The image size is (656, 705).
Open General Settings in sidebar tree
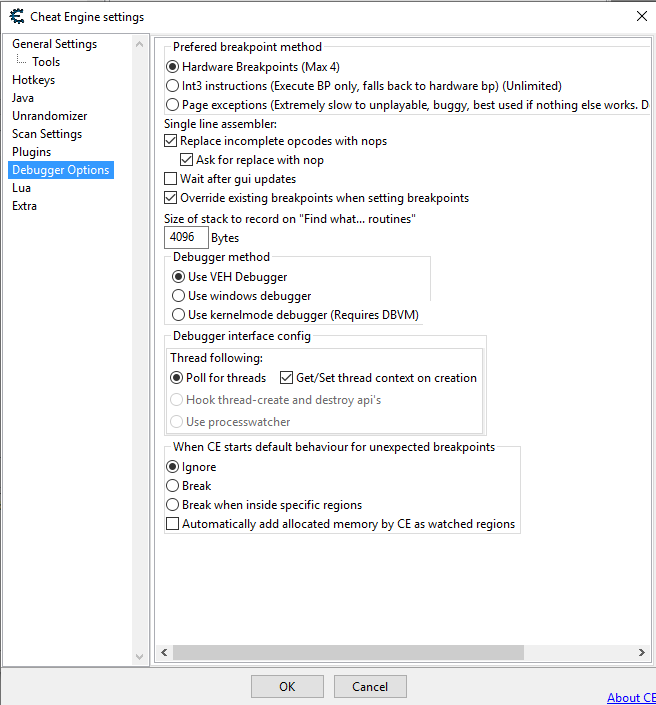pos(54,44)
